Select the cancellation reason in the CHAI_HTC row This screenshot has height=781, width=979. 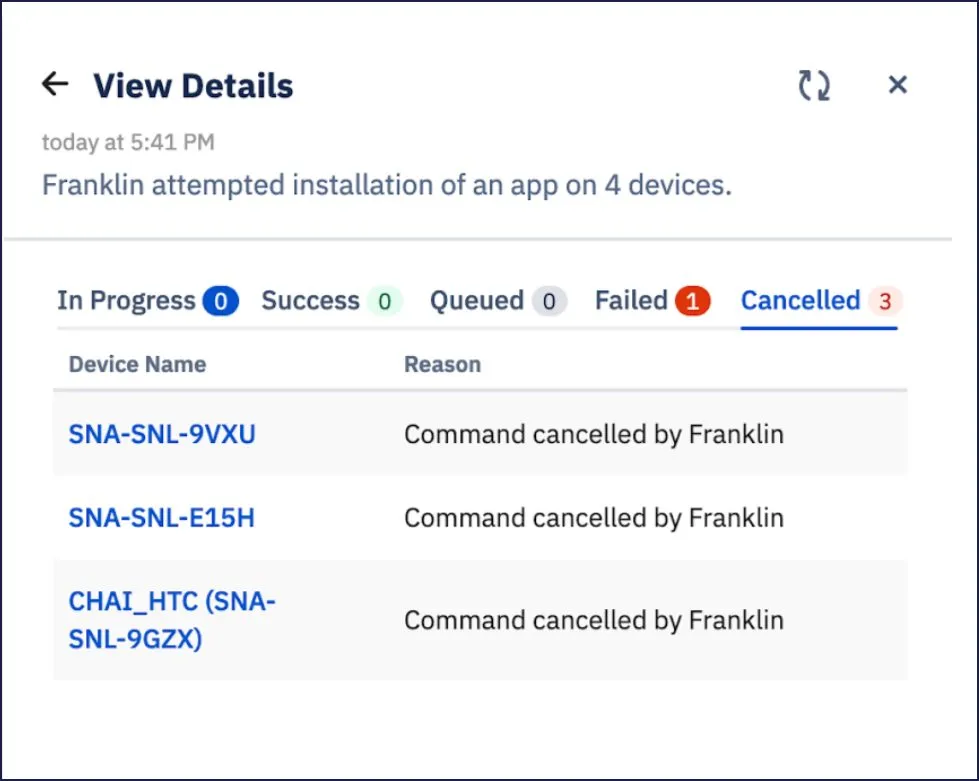(594, 620)
